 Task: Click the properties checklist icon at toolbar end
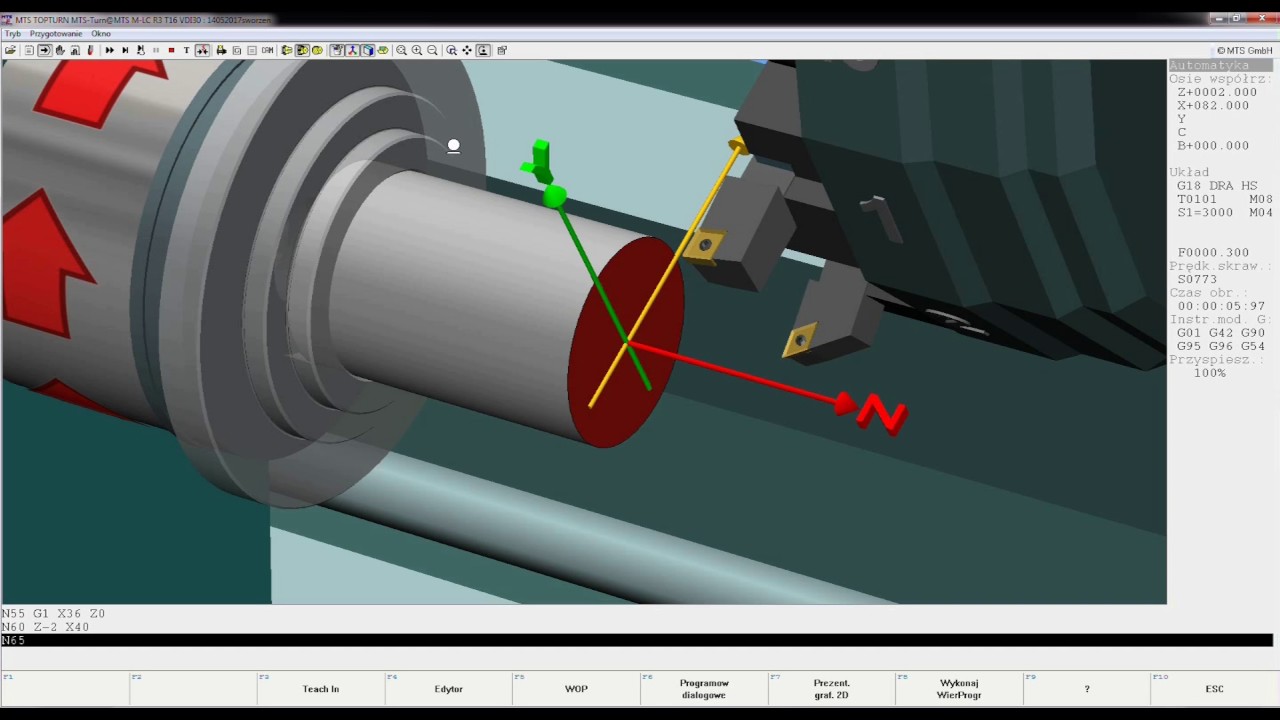(x=502, y=50)
